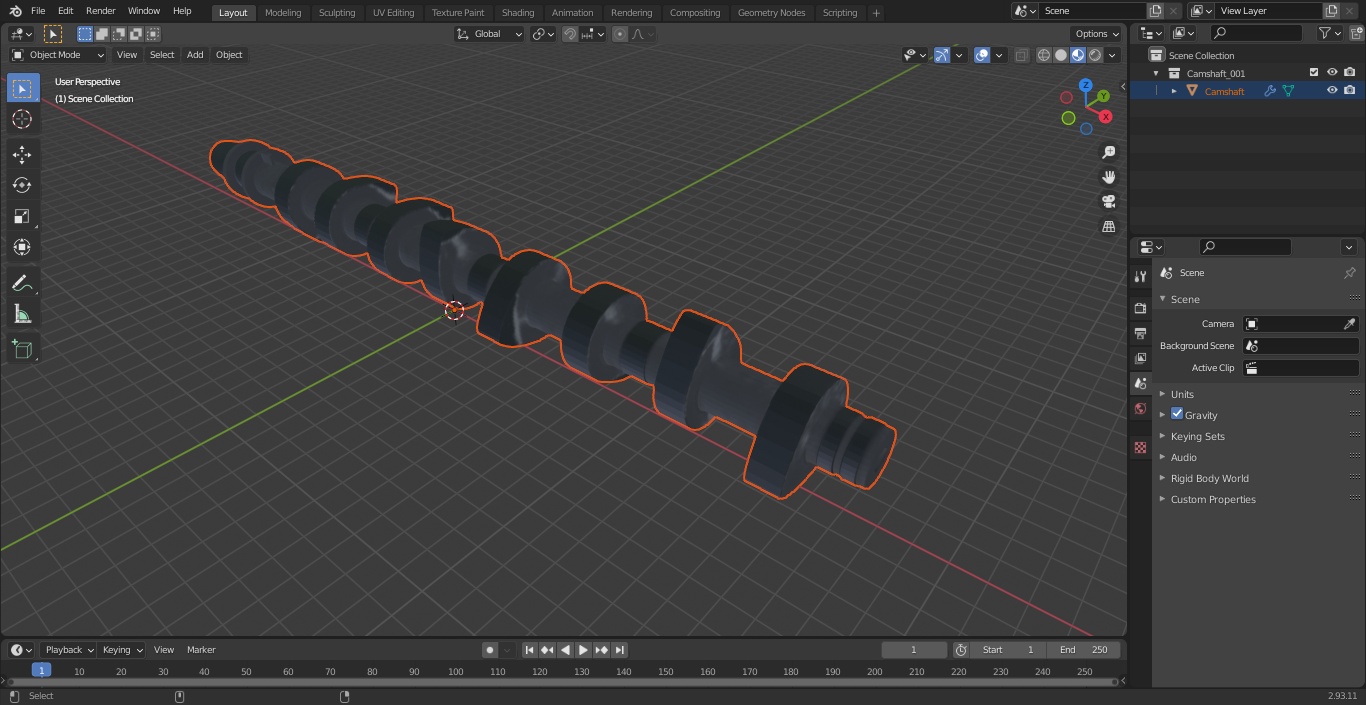Click the auto keying record button
This screenshot has width=1366, height=705.
click(490, 650)
